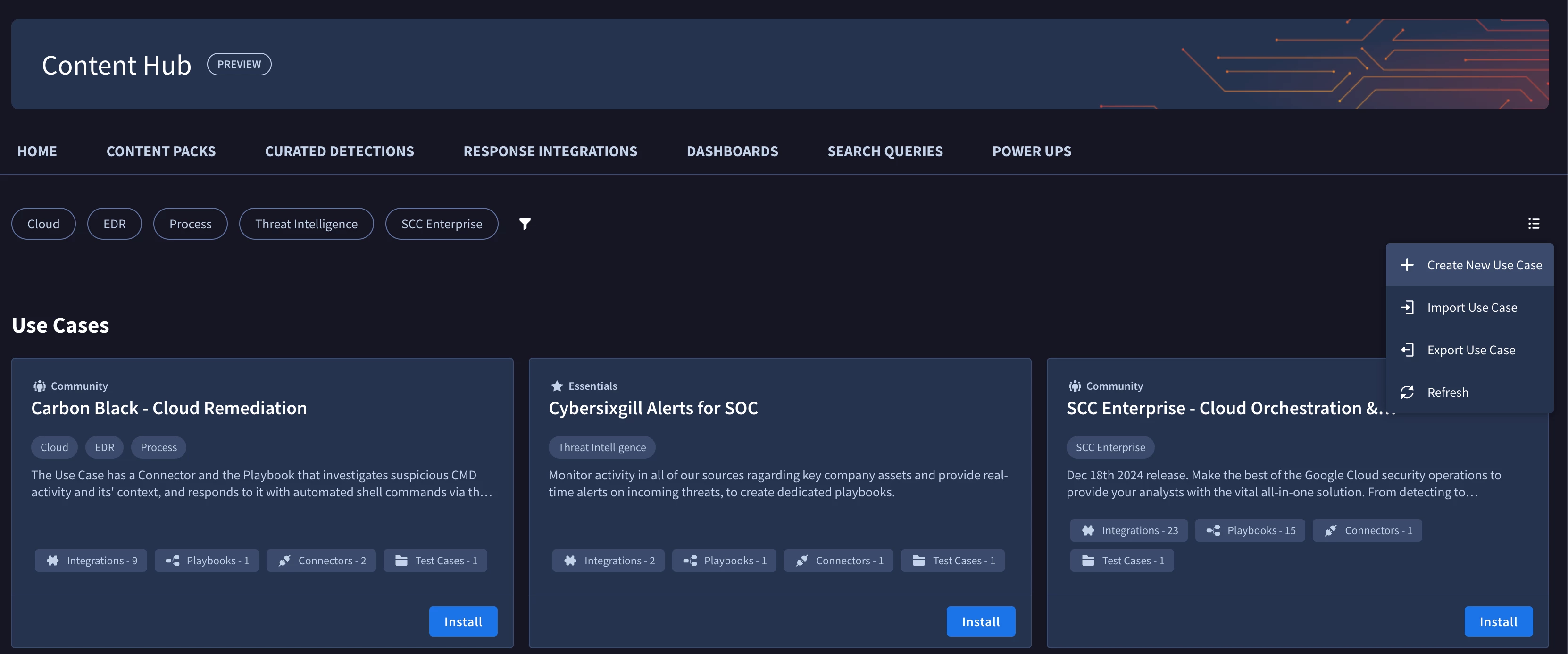Switch to the Content Packs tab

point(161,151)
